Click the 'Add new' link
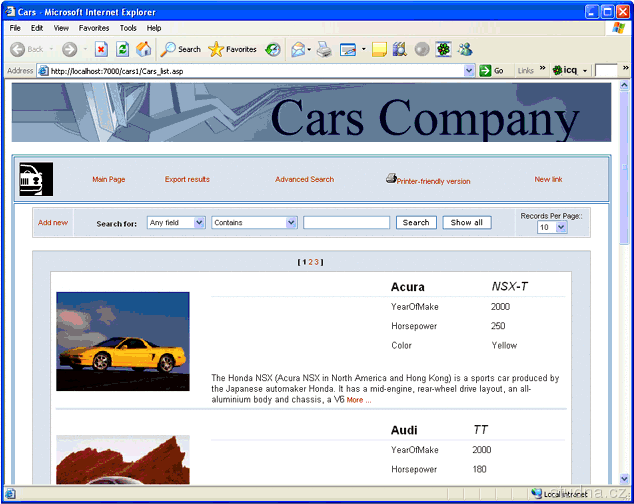634x504 pixels. click(x=53, y=223)
